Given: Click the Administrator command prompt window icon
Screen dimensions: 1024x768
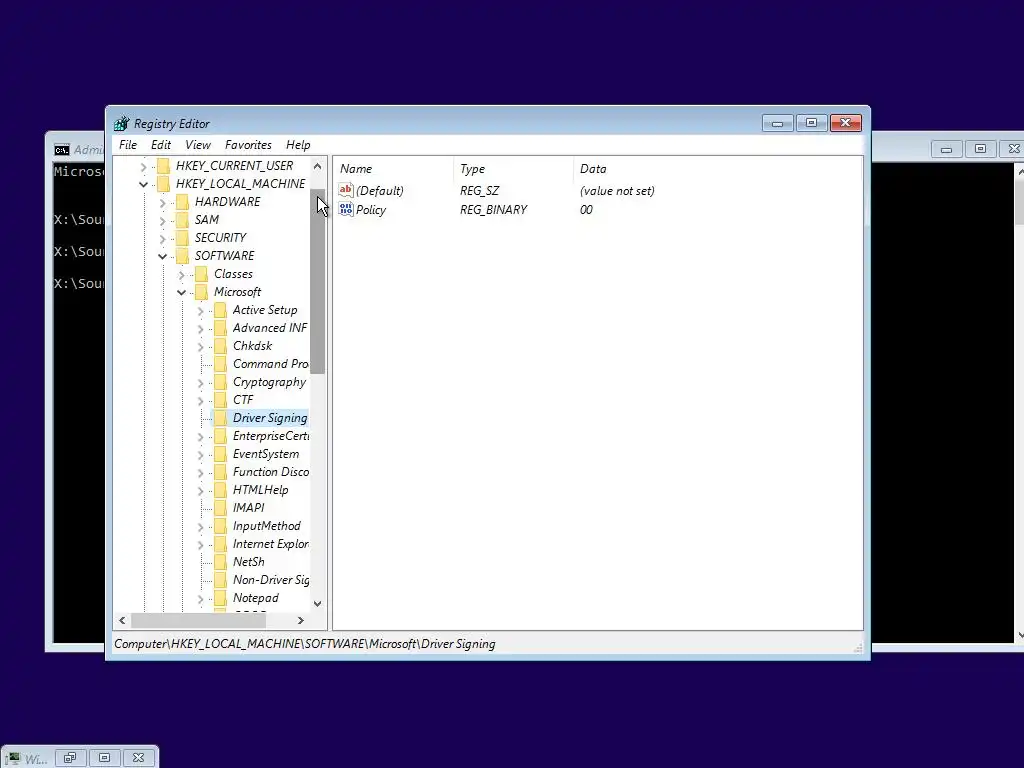Looking at the screenshot, I should coord(61,150).
